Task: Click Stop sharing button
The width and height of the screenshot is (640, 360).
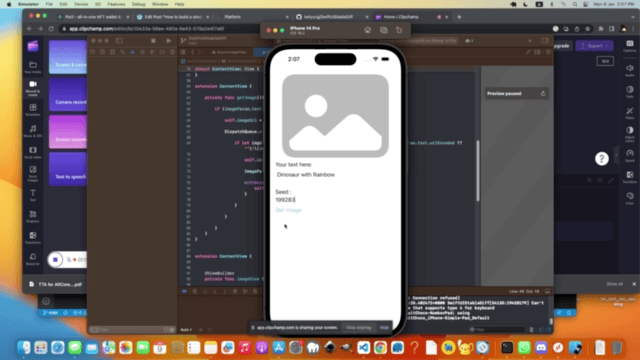Action: pyautogui.click(x=358, y=327)
